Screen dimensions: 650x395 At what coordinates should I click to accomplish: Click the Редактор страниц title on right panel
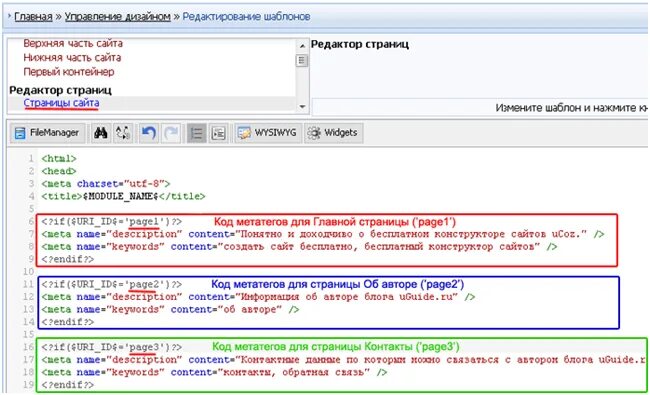(x=360, y=44)
